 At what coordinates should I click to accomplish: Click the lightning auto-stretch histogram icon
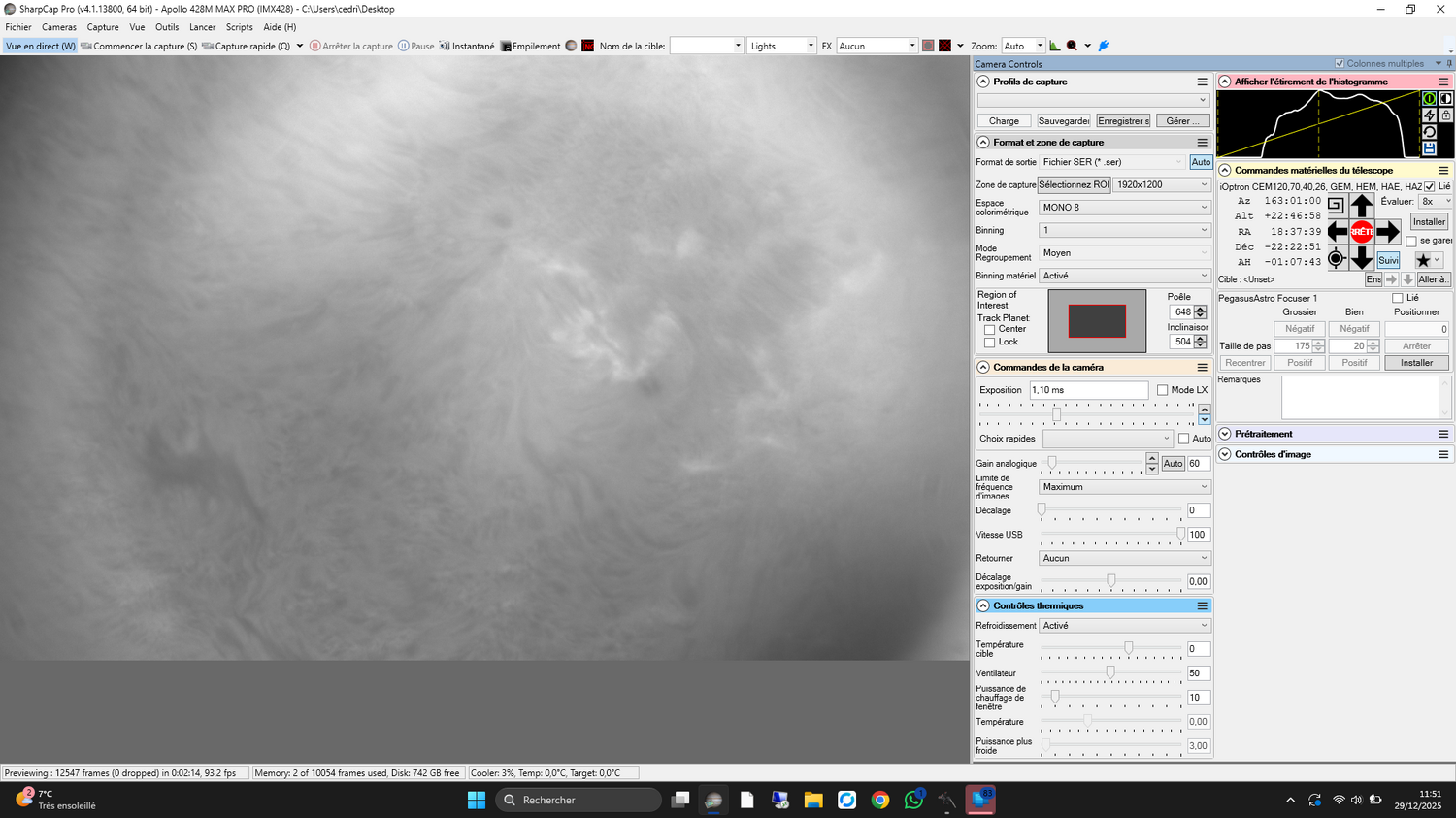(x=1429, y=115)
